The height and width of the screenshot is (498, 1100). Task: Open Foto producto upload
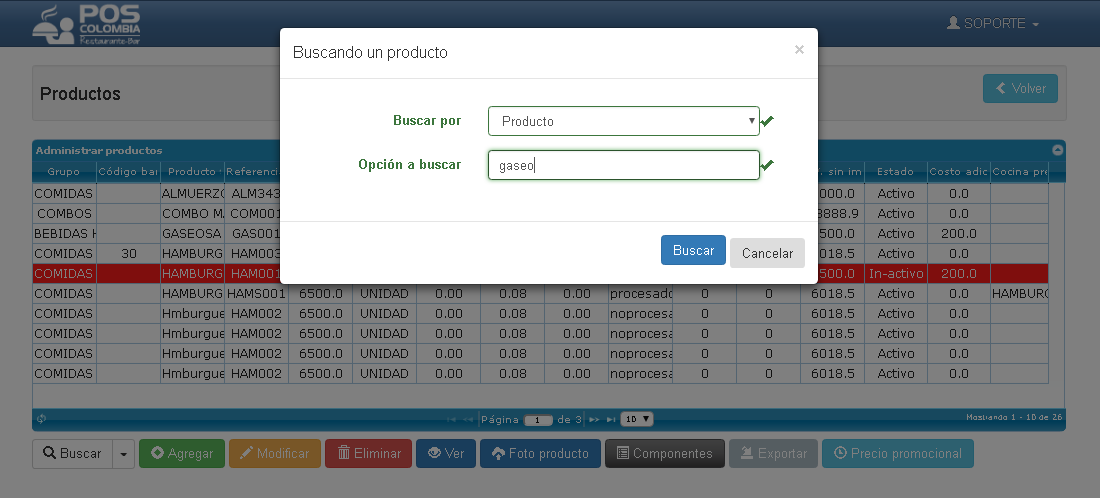[x=540, y=454]
